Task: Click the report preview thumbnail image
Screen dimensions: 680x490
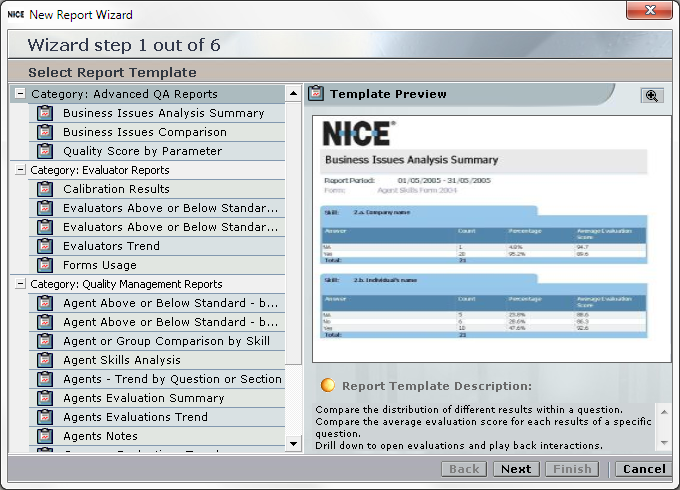Action: (492, 239)
